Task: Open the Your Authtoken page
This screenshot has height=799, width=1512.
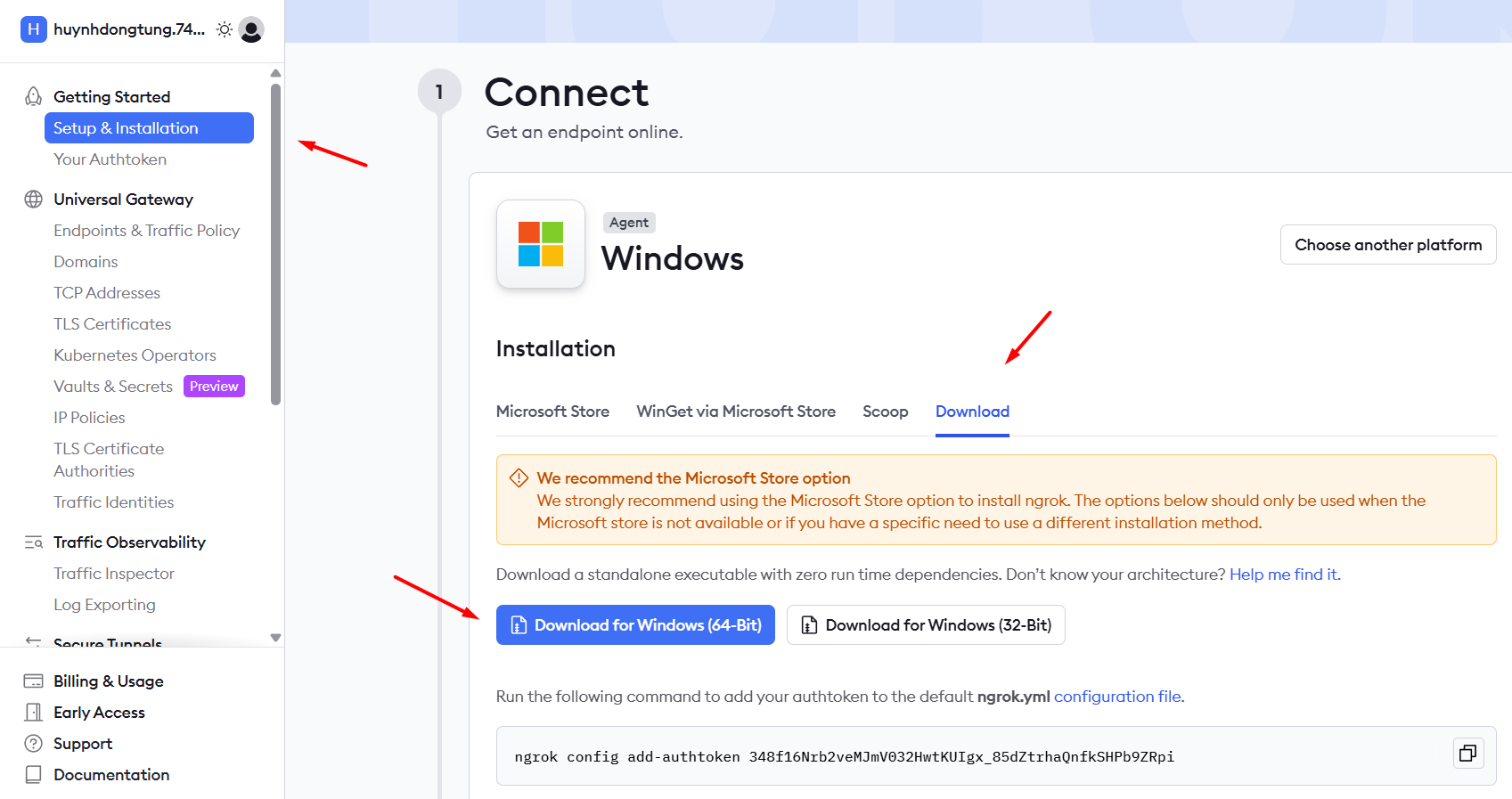Action: click(110, 159)
